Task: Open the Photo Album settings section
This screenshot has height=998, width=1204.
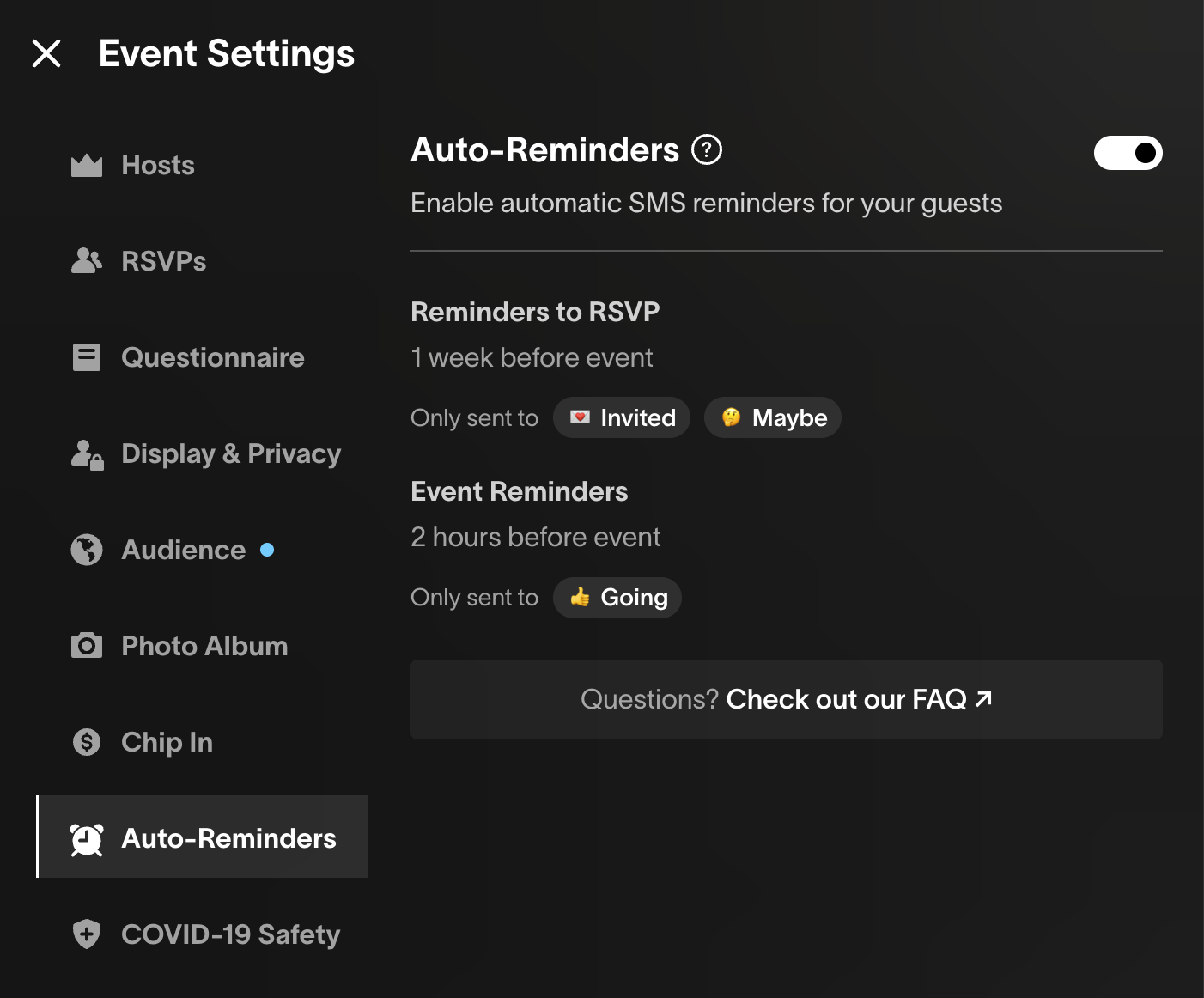Action: pyautogui.click(x=204, y=646)
